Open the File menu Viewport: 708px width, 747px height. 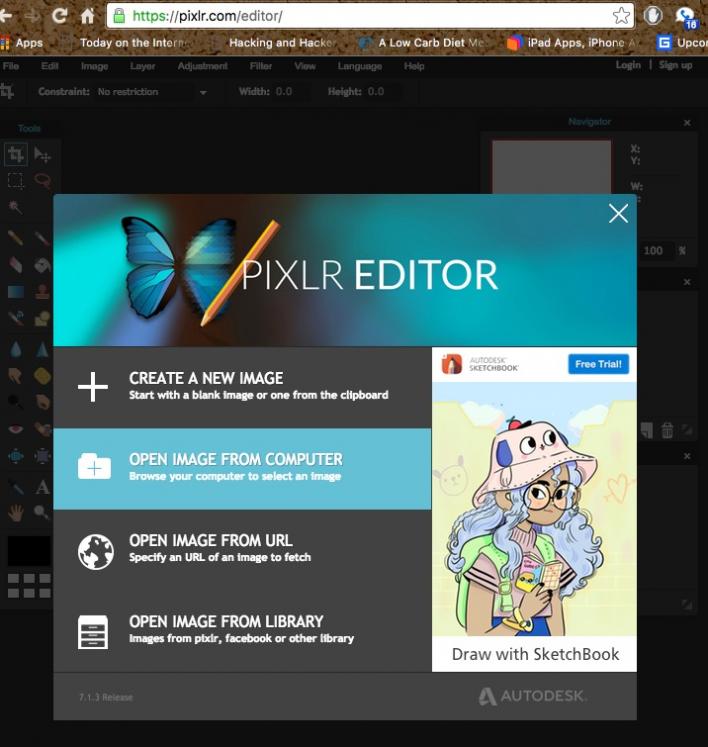coord(10,66)
